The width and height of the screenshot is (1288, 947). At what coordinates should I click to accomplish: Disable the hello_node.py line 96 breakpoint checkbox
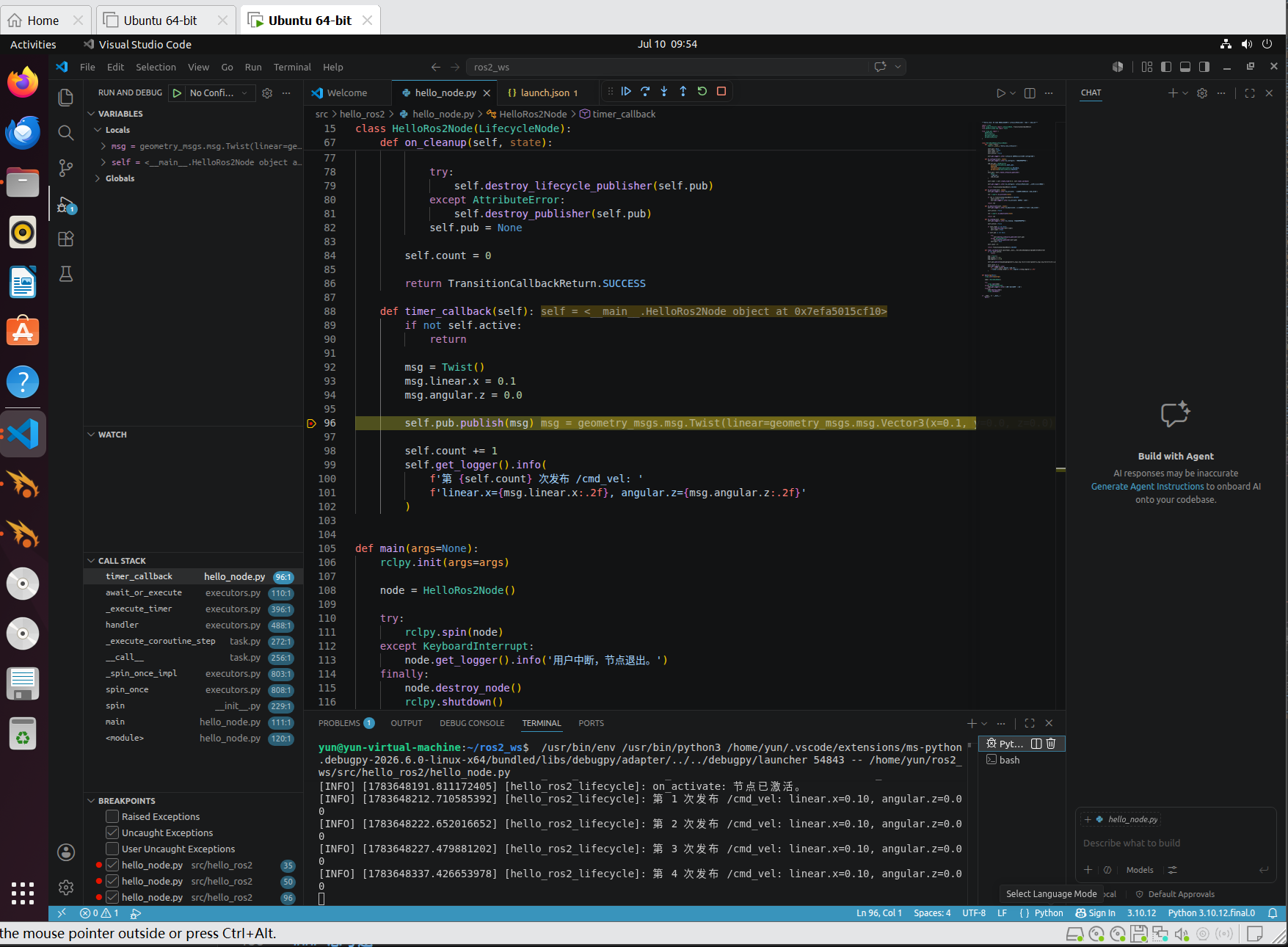pyautogui.click(x=112, y=897)
